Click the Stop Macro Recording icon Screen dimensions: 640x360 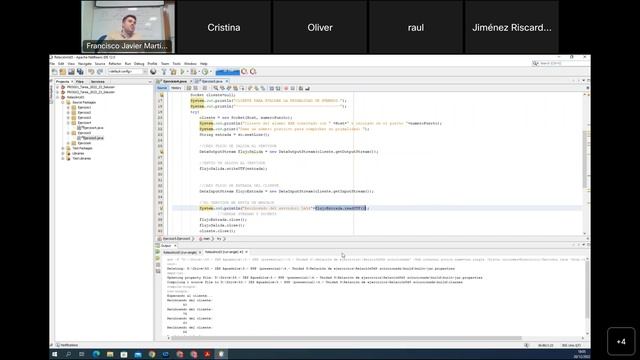(x=292, y=88)
